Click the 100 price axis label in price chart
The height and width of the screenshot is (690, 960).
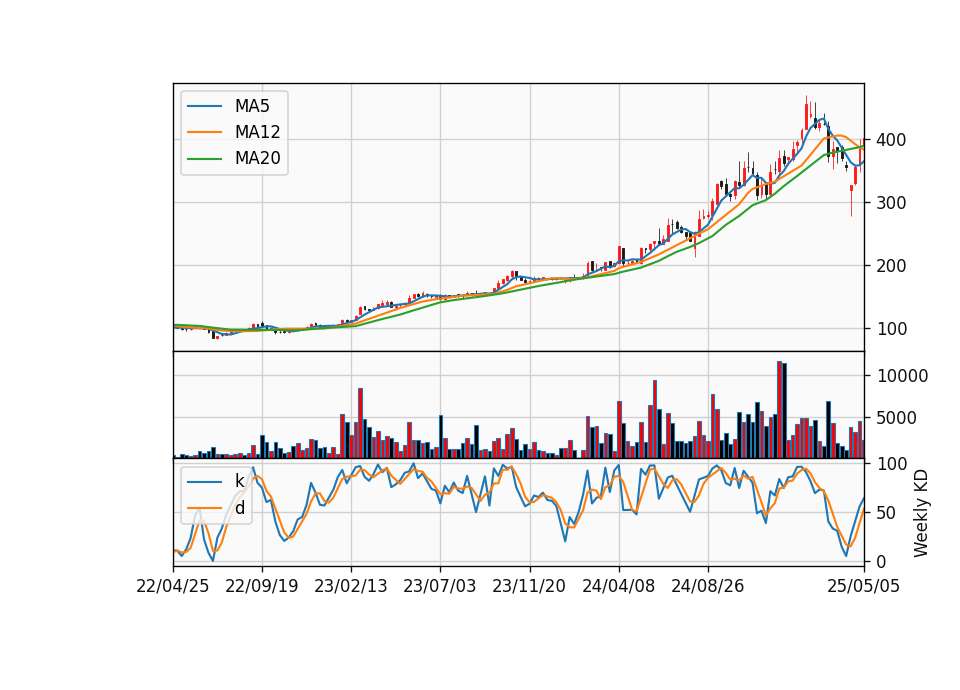[891, 329]
